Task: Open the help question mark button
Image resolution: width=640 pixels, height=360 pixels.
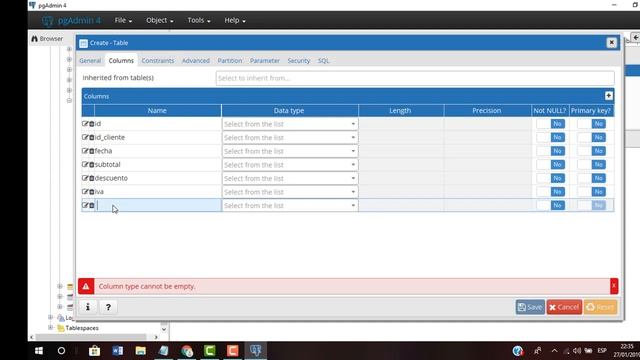Action: (108, 307)
